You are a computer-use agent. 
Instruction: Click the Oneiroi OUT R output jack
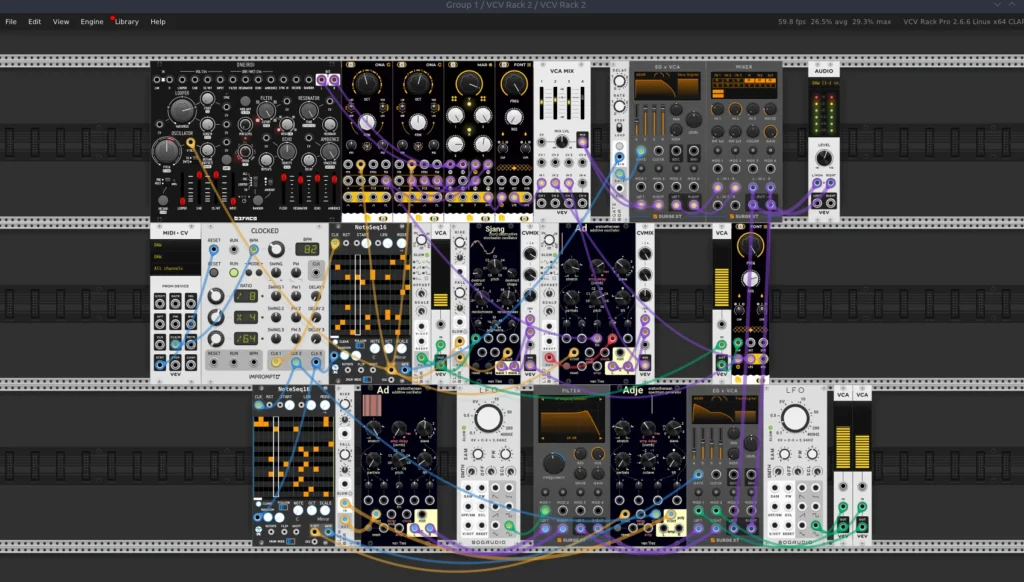[334, 80]
